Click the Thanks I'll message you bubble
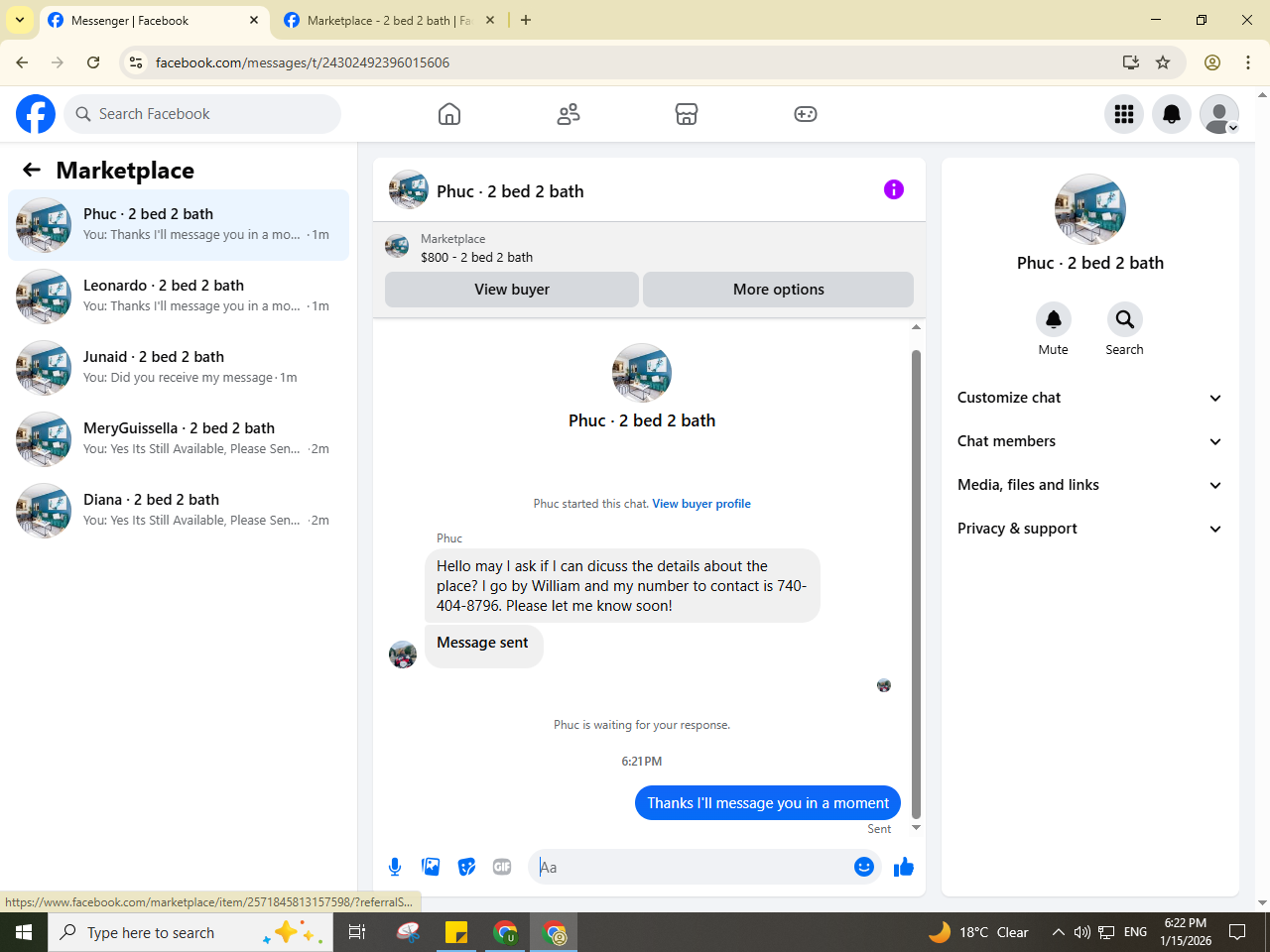This screenshot has width=1270, height=952. 768,803
